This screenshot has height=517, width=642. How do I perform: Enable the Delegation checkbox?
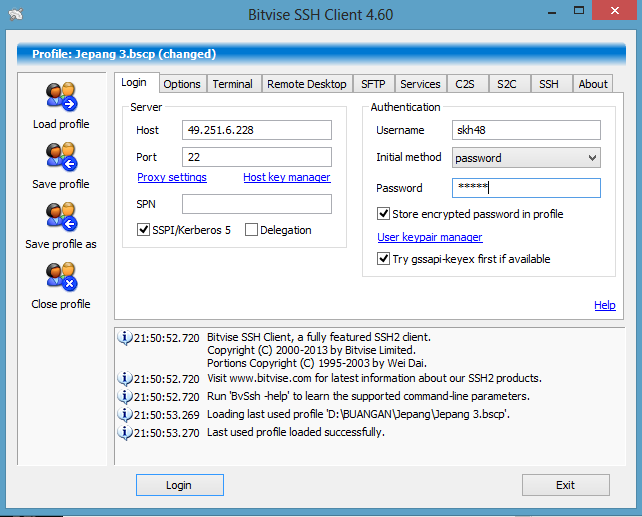click(x=251, y=230)
